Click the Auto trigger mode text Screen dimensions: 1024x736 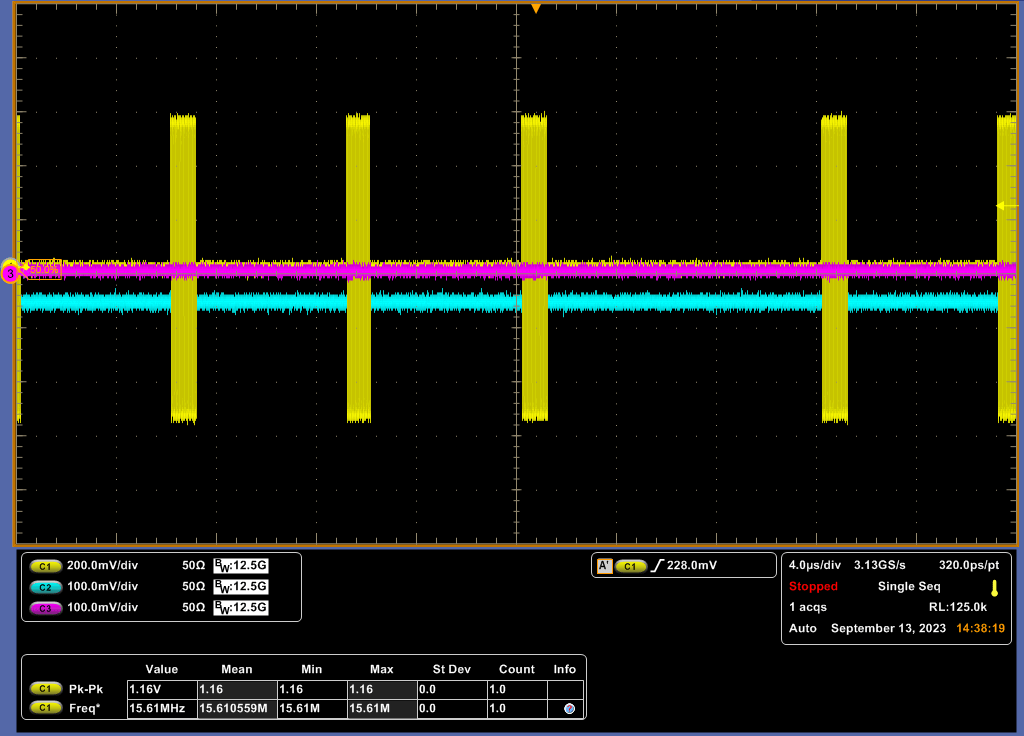coord(803,628)
